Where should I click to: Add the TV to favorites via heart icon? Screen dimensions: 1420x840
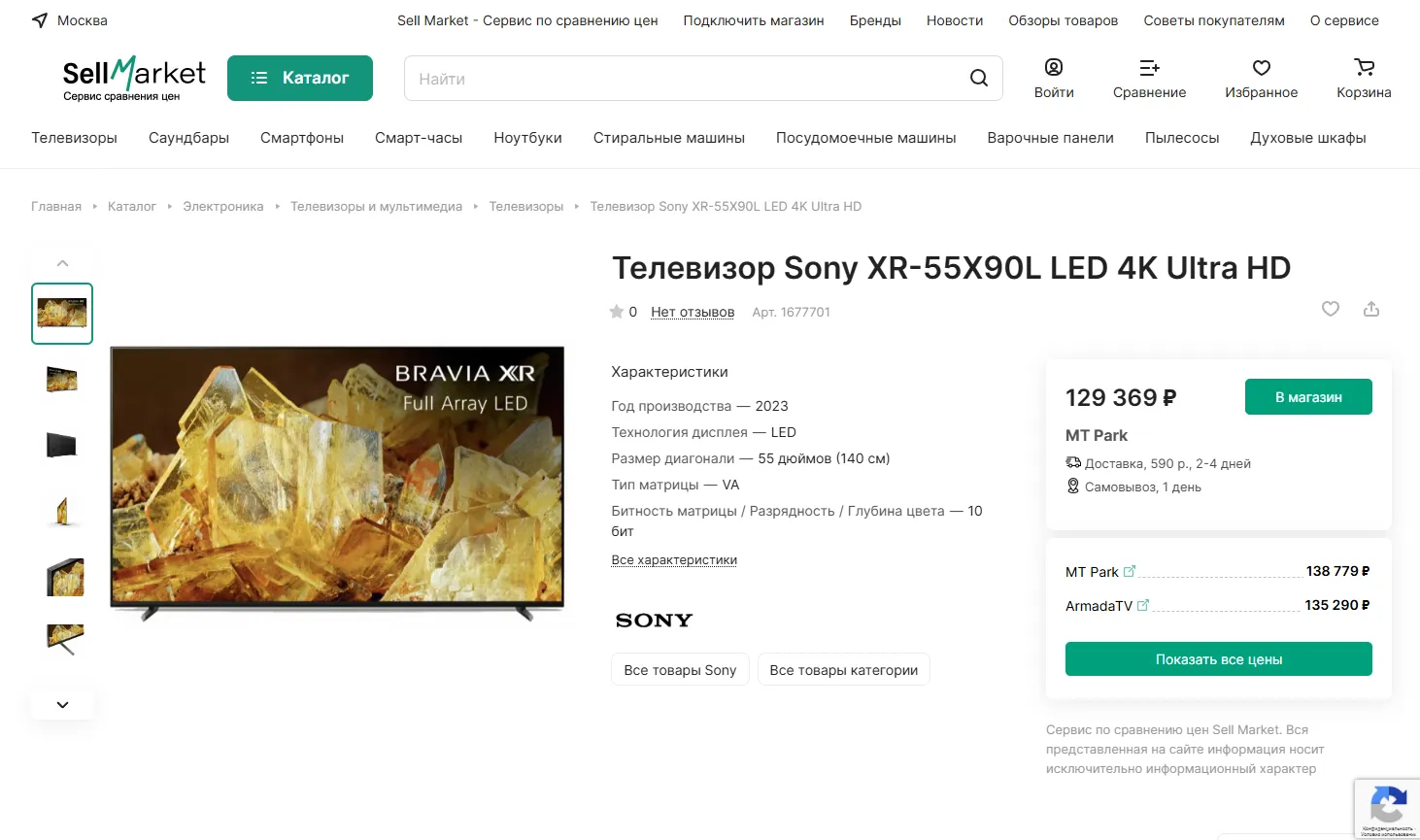click(1331, 309)
